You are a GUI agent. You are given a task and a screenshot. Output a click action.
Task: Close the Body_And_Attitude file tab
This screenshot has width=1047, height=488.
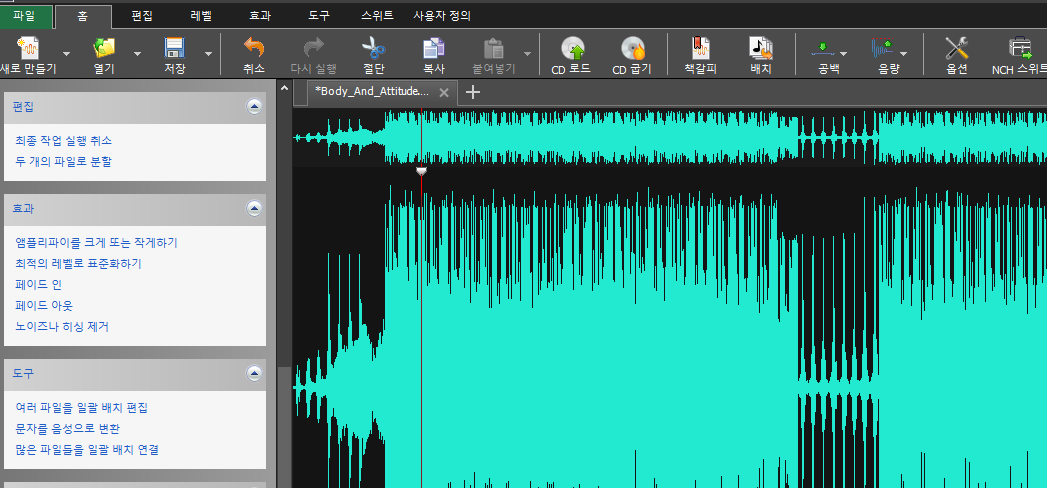click(443, 93)
